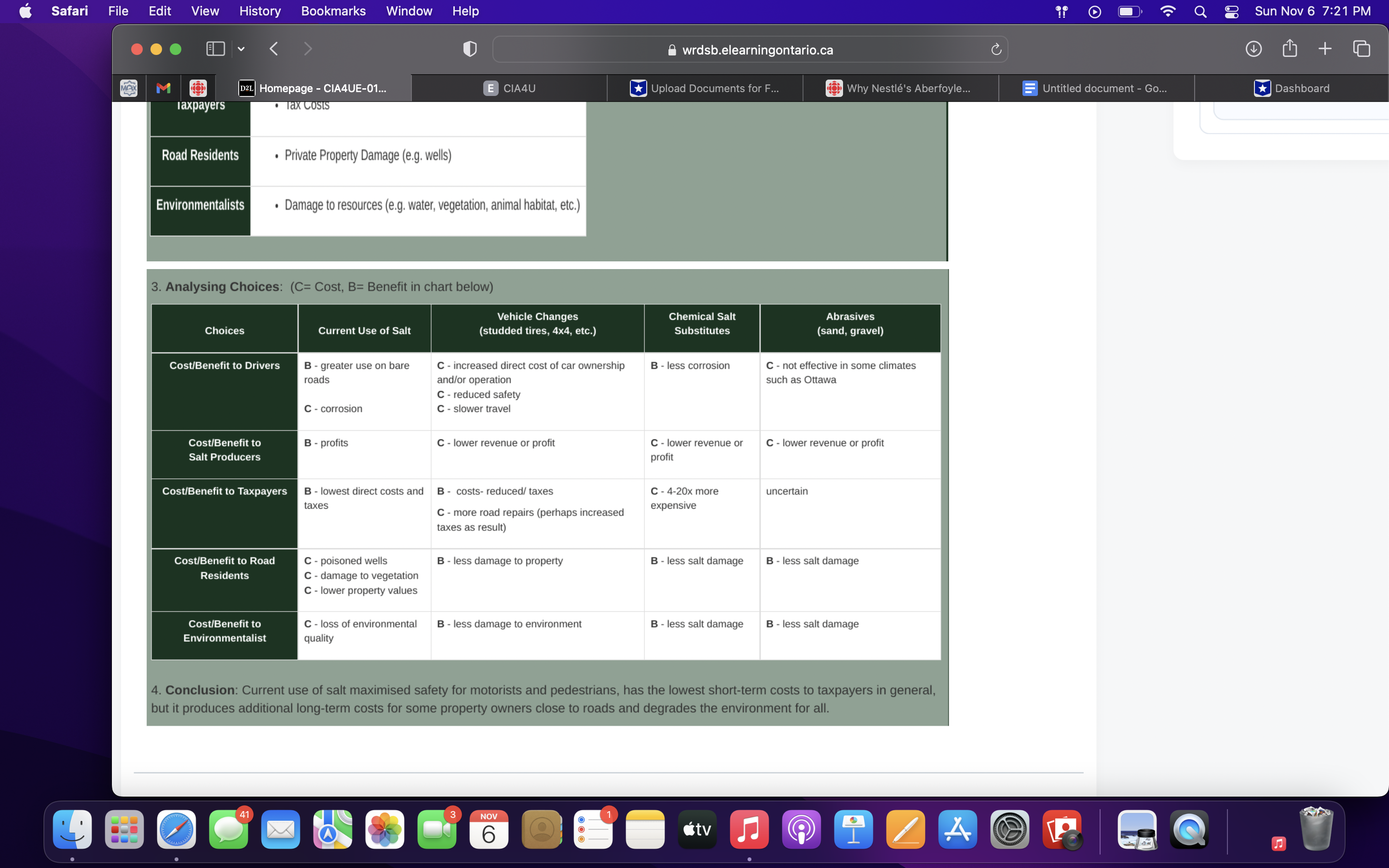The height and width of the screenshot is (868, 1389).
Task: Open Keynote from the Dock
Action: click(853, 829)
